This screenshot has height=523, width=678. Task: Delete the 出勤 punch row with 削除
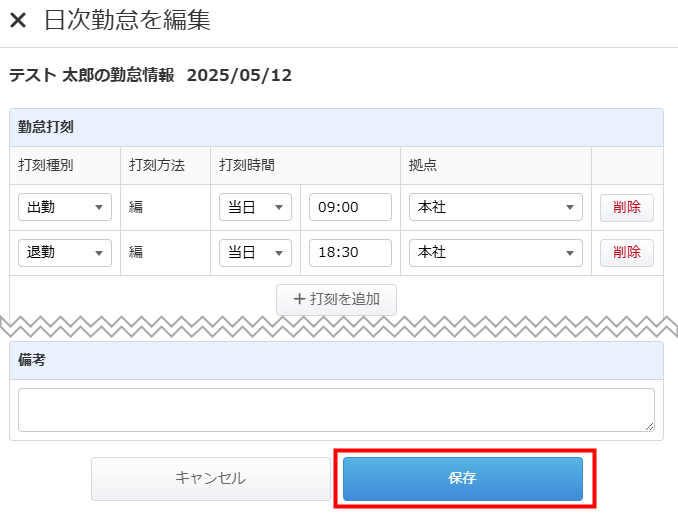point(627,207)
